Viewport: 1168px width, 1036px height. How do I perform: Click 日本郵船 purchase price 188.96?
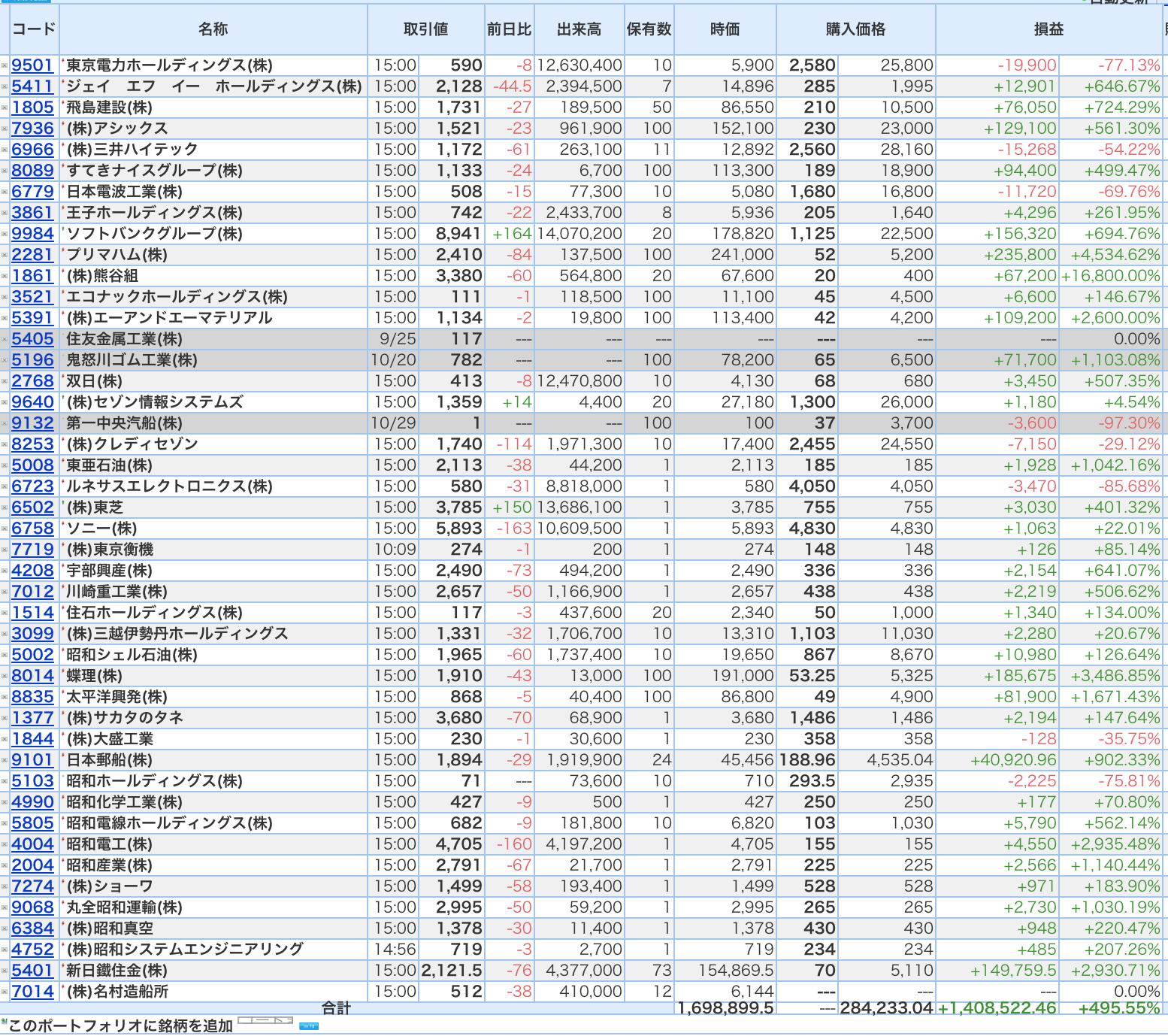[x=807, y=760]
